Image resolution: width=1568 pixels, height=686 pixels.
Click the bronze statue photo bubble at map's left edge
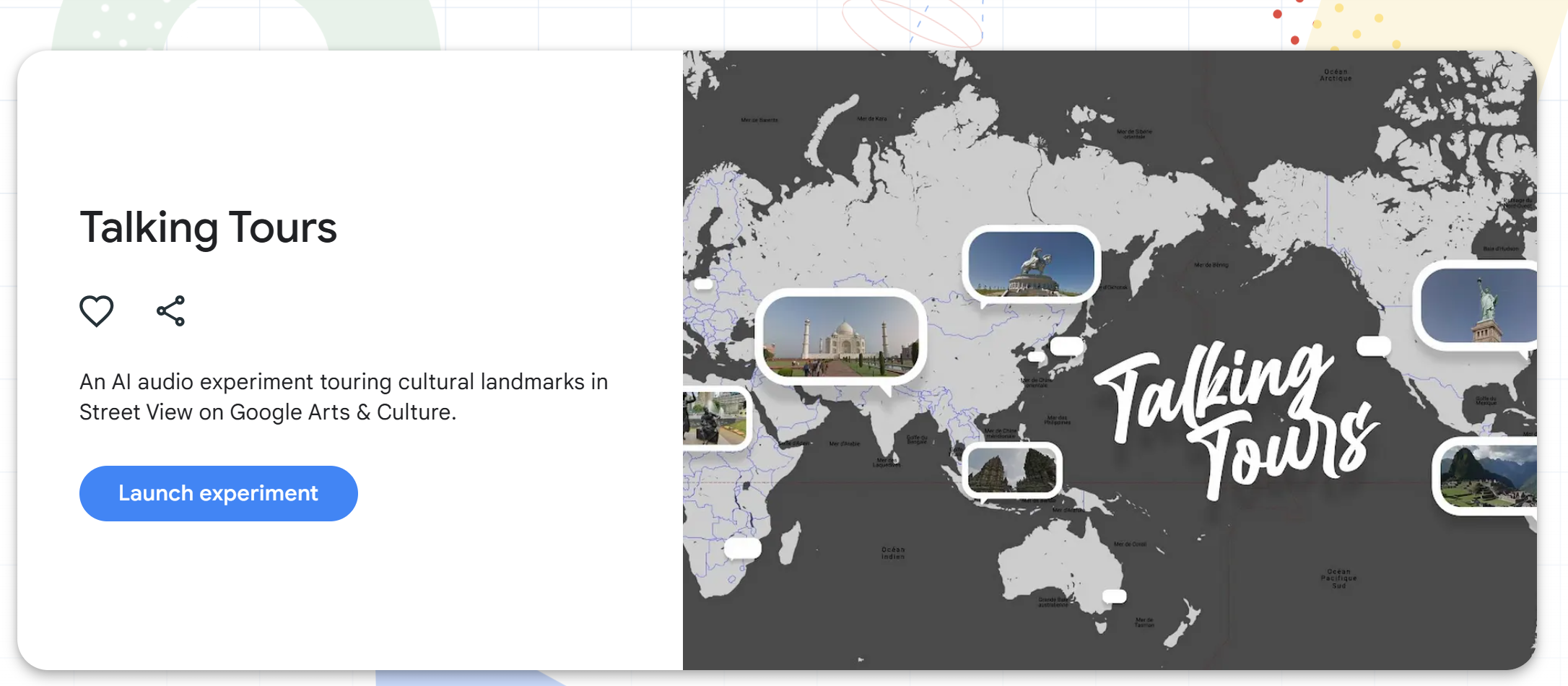click(x=715, y=417)
